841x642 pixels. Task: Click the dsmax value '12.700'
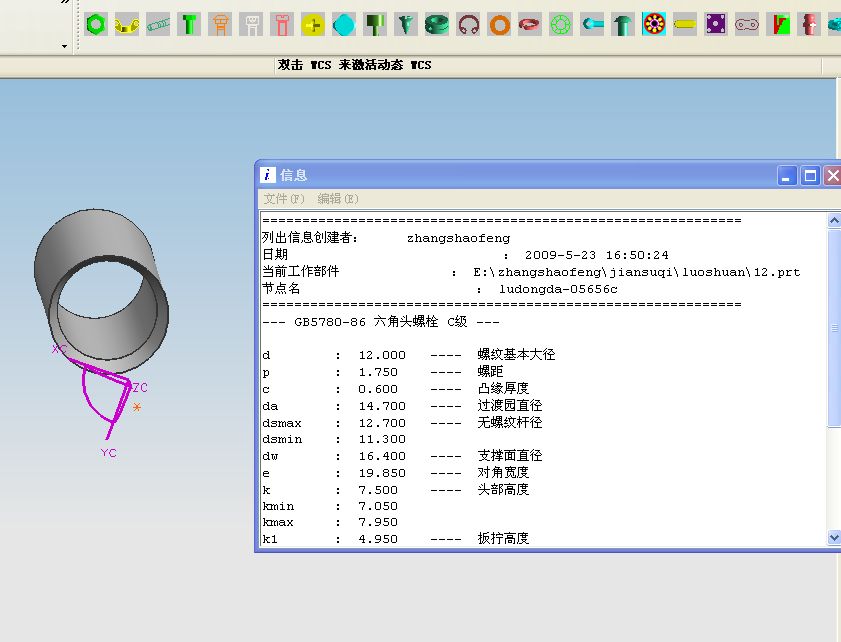[382, 423]
